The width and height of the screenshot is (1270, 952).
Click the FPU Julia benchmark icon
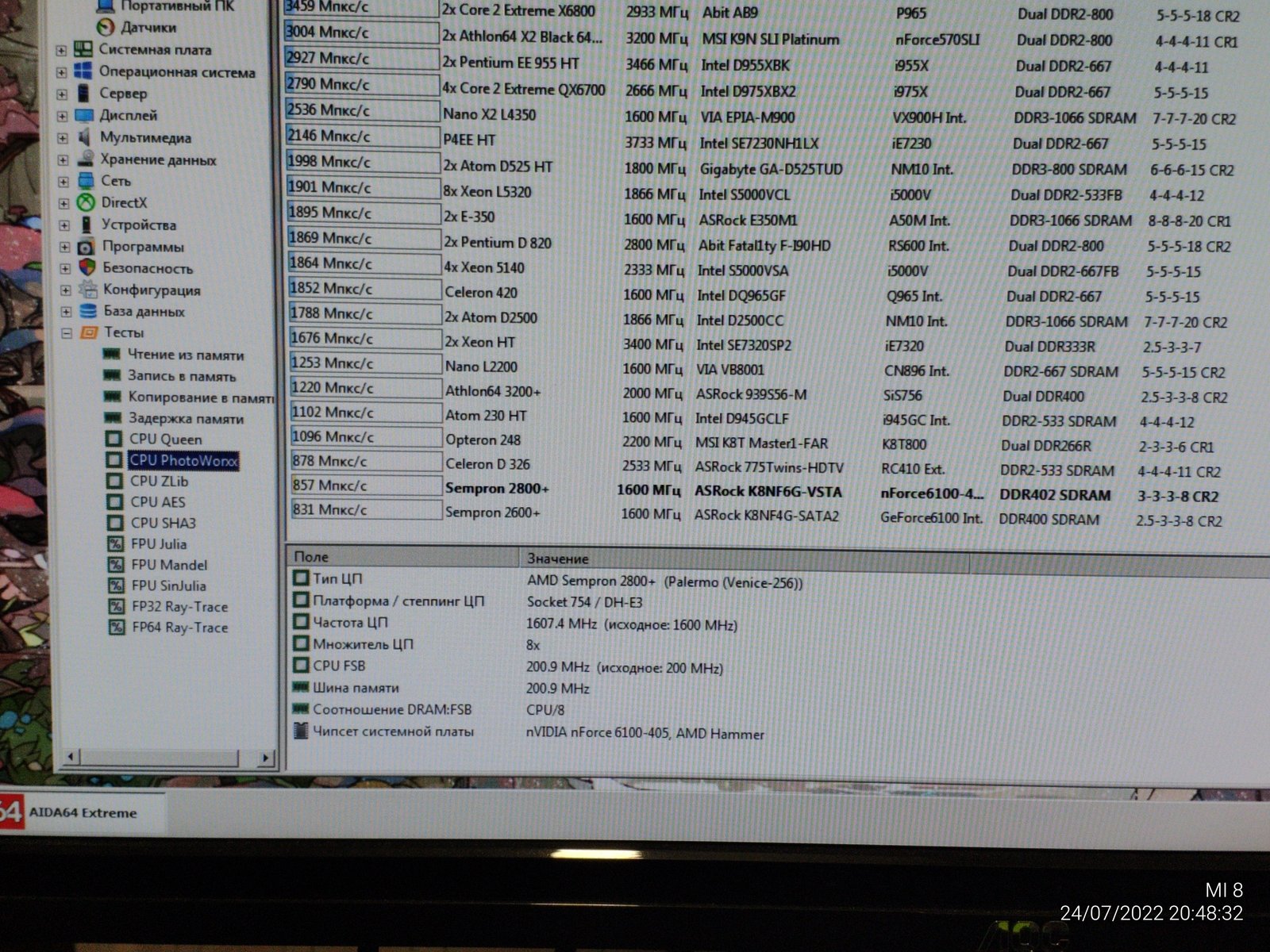point(116,543)
